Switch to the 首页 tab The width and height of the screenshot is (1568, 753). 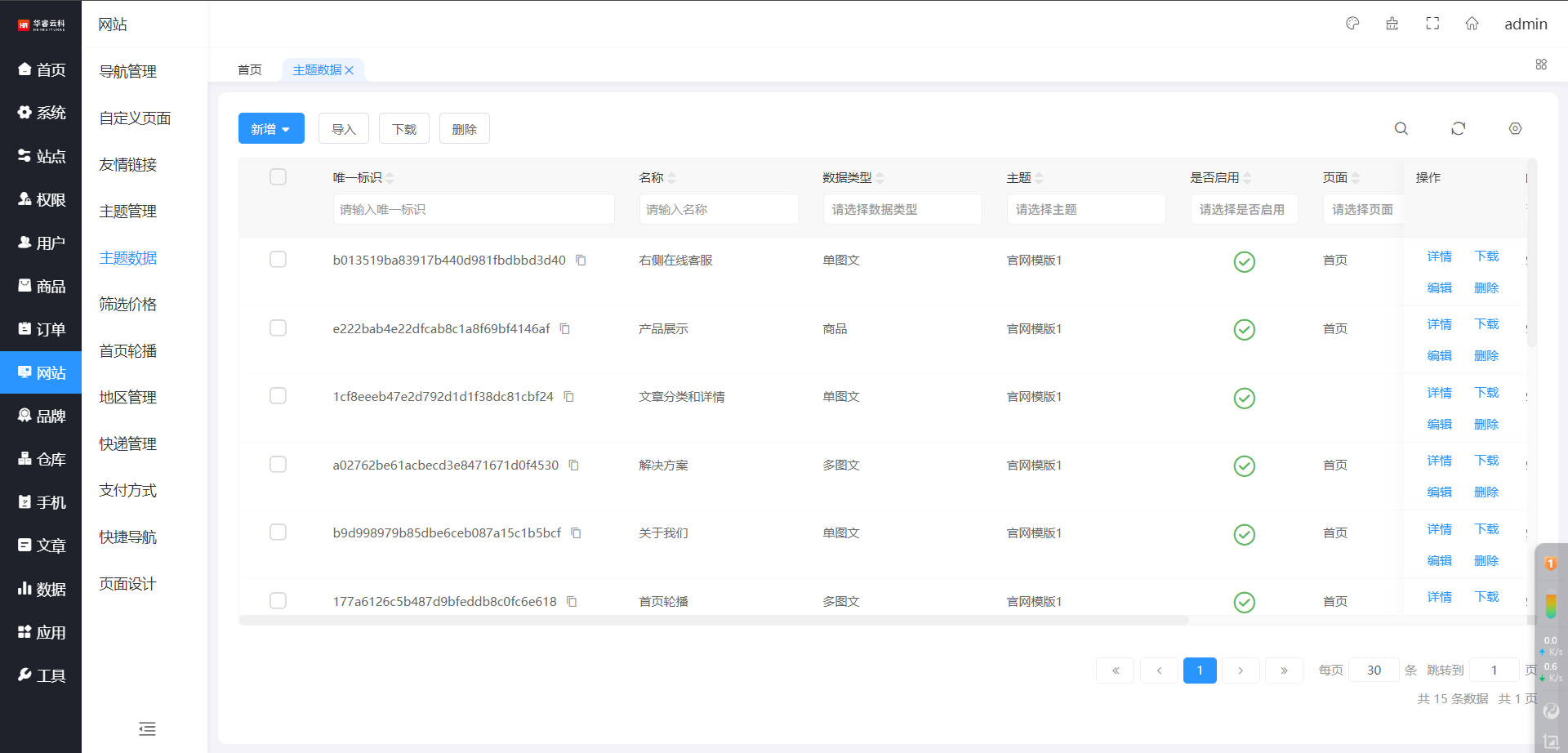250,70
